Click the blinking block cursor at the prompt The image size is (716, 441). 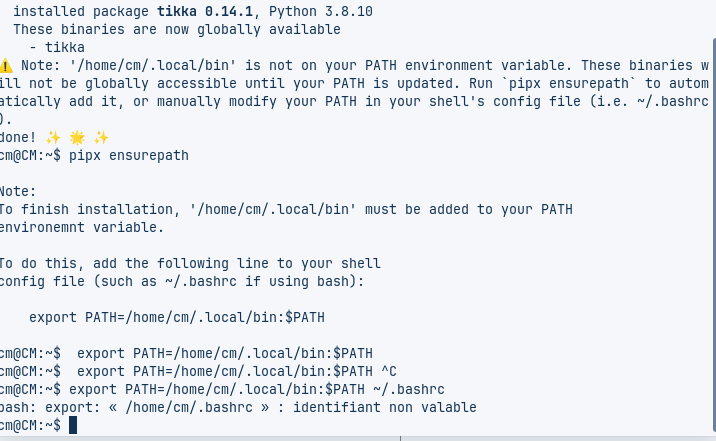point(73,425)
